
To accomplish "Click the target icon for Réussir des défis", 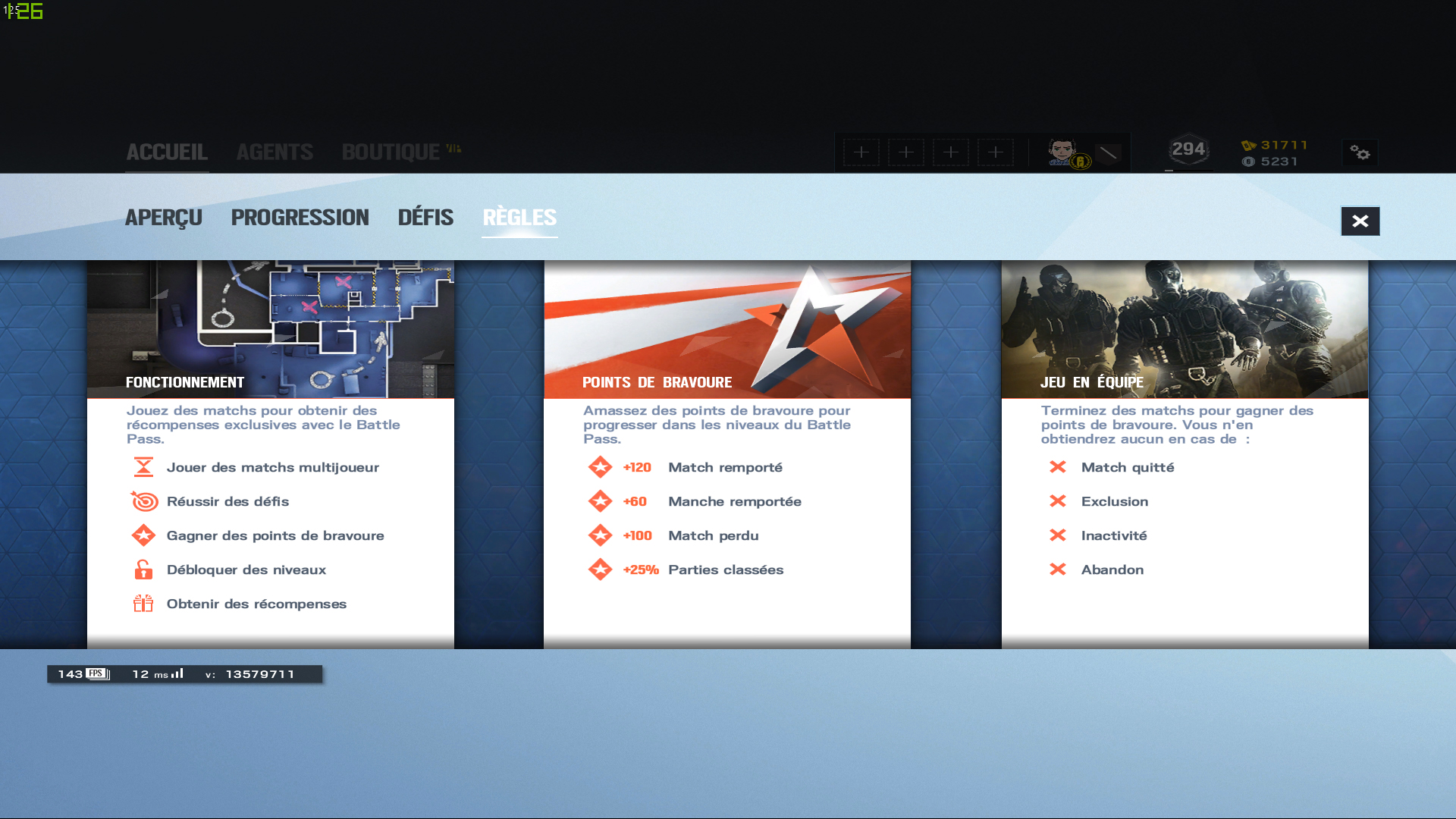I will click(144, 501).
